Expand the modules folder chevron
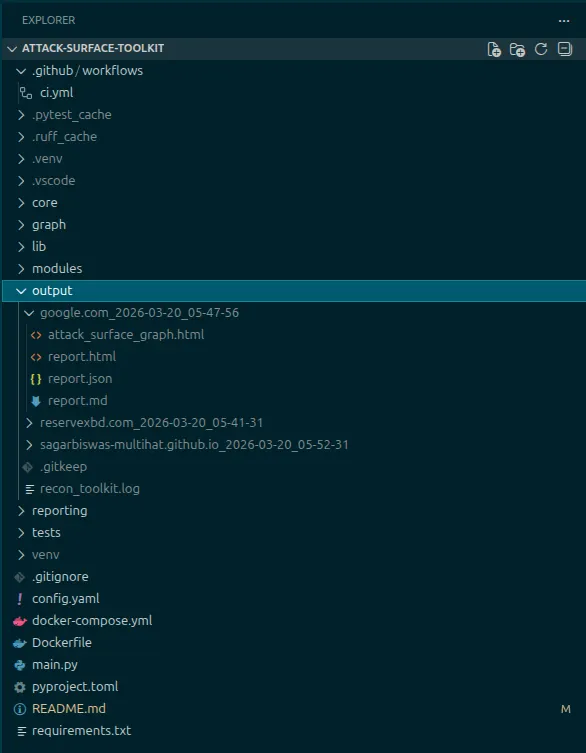 point(21,269)
